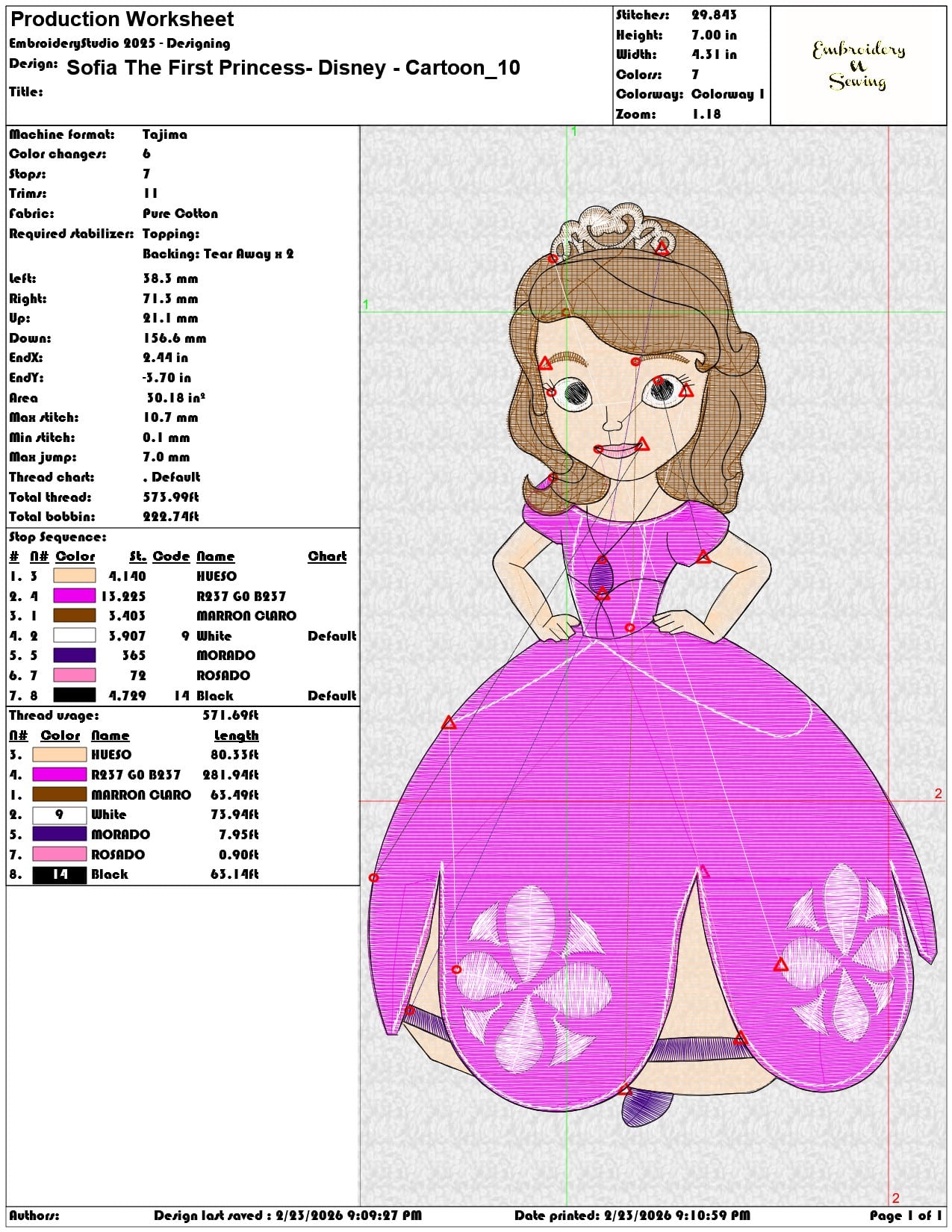Click the 'Authors:' footer label
Screen dimensions: 952x1232
(34, 1216)
